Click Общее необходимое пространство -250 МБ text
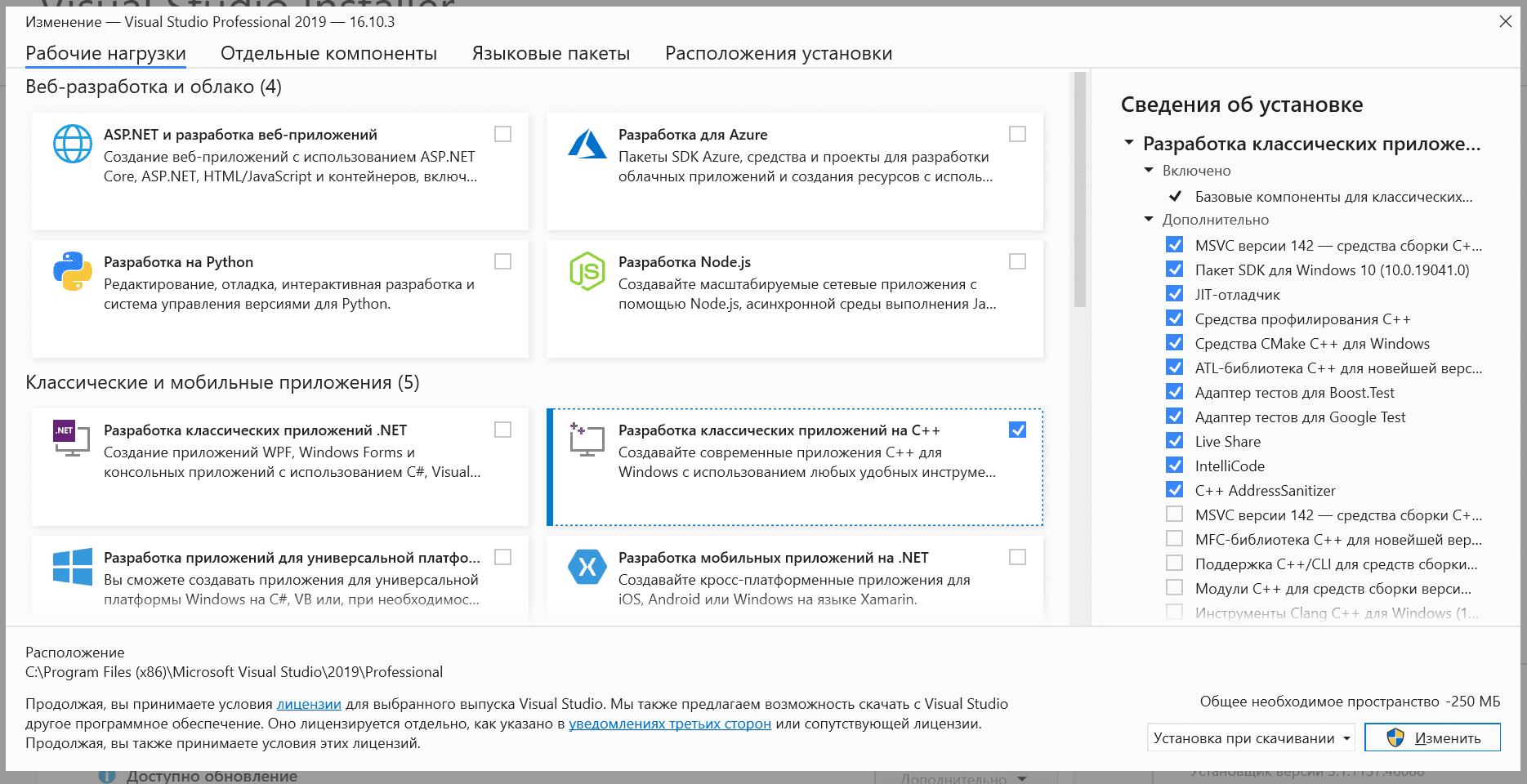Image resolution: width=1527 pixels, height=784 pixels. 1350,702
